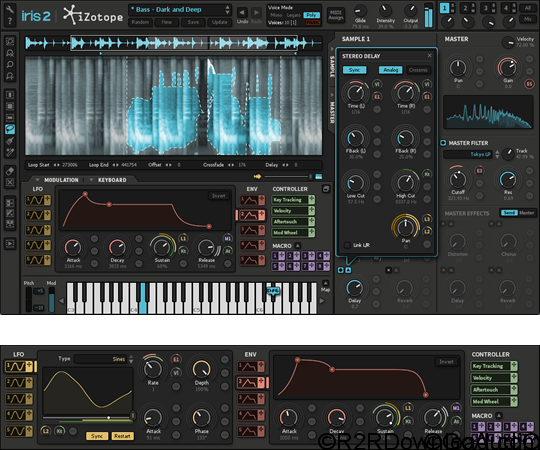Screen dimensions: 540x450
Task: Toggle Send in the Master Effects switch
Action: tap(509, 213)
